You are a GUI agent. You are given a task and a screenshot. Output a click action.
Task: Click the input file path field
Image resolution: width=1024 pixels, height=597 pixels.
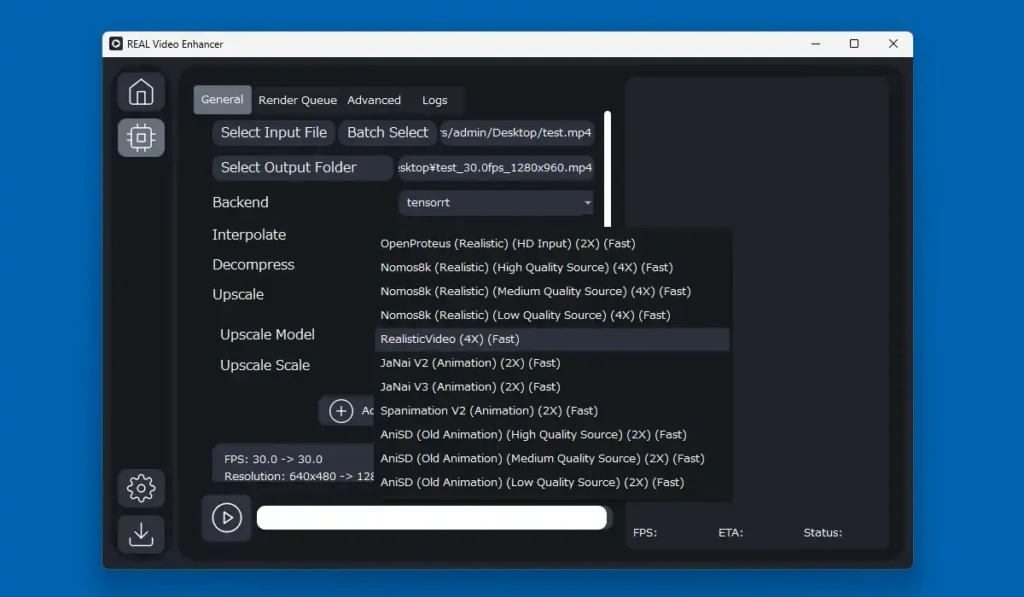[x=517, y=133]
